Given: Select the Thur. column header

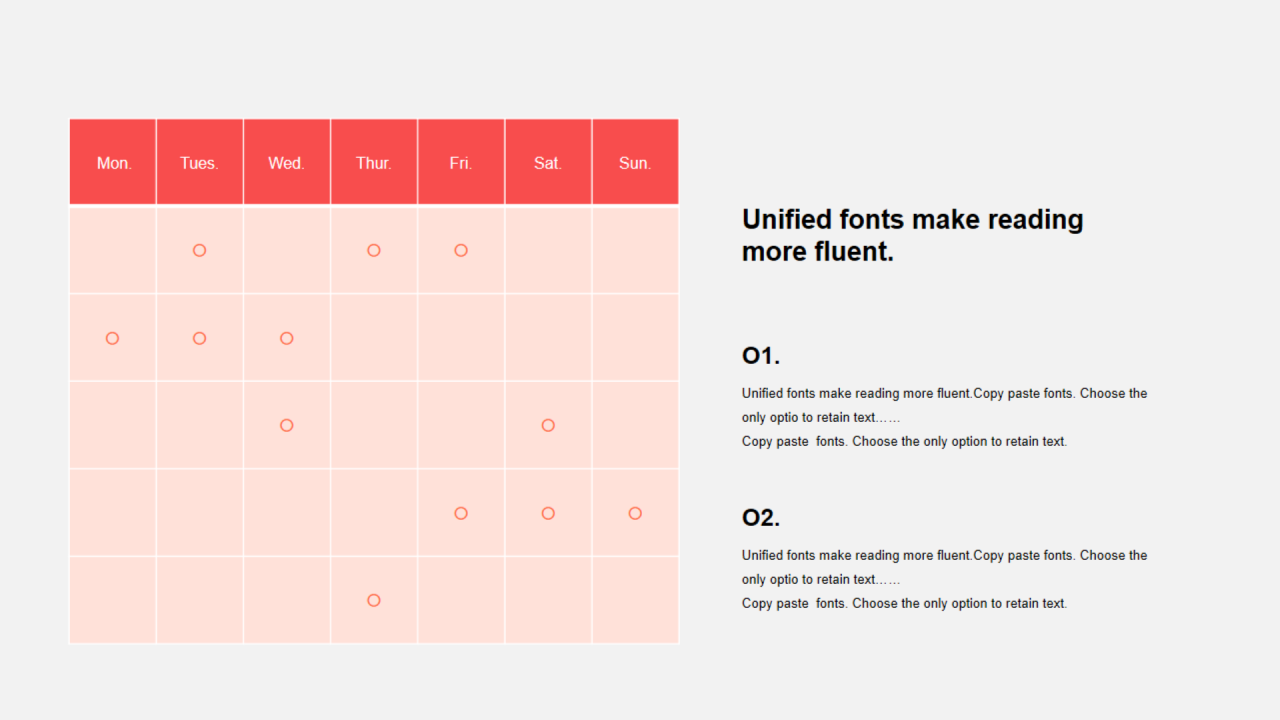Looking at the screenshot, I should 374,162.
